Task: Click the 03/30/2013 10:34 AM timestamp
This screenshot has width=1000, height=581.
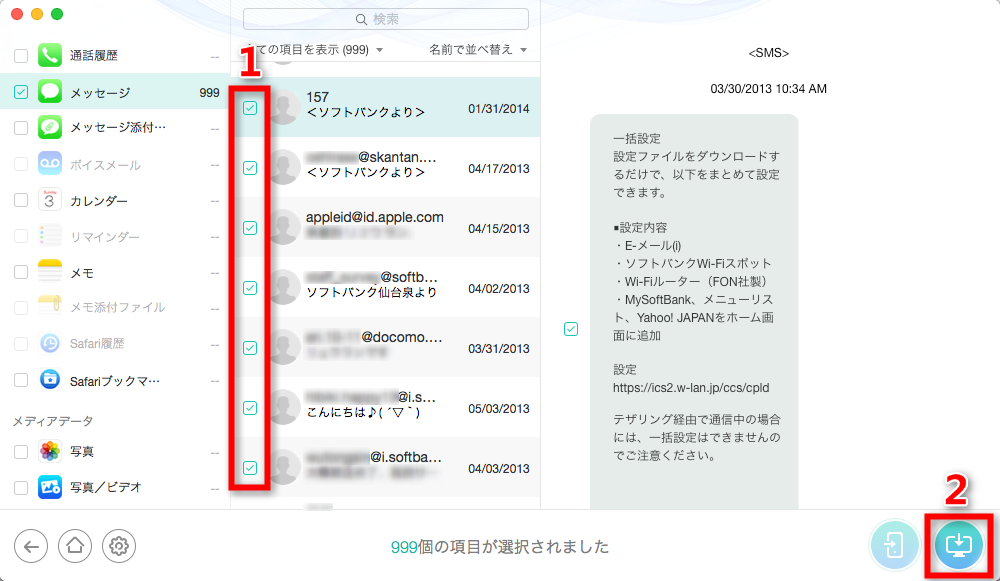Action: tap(768, 89)
